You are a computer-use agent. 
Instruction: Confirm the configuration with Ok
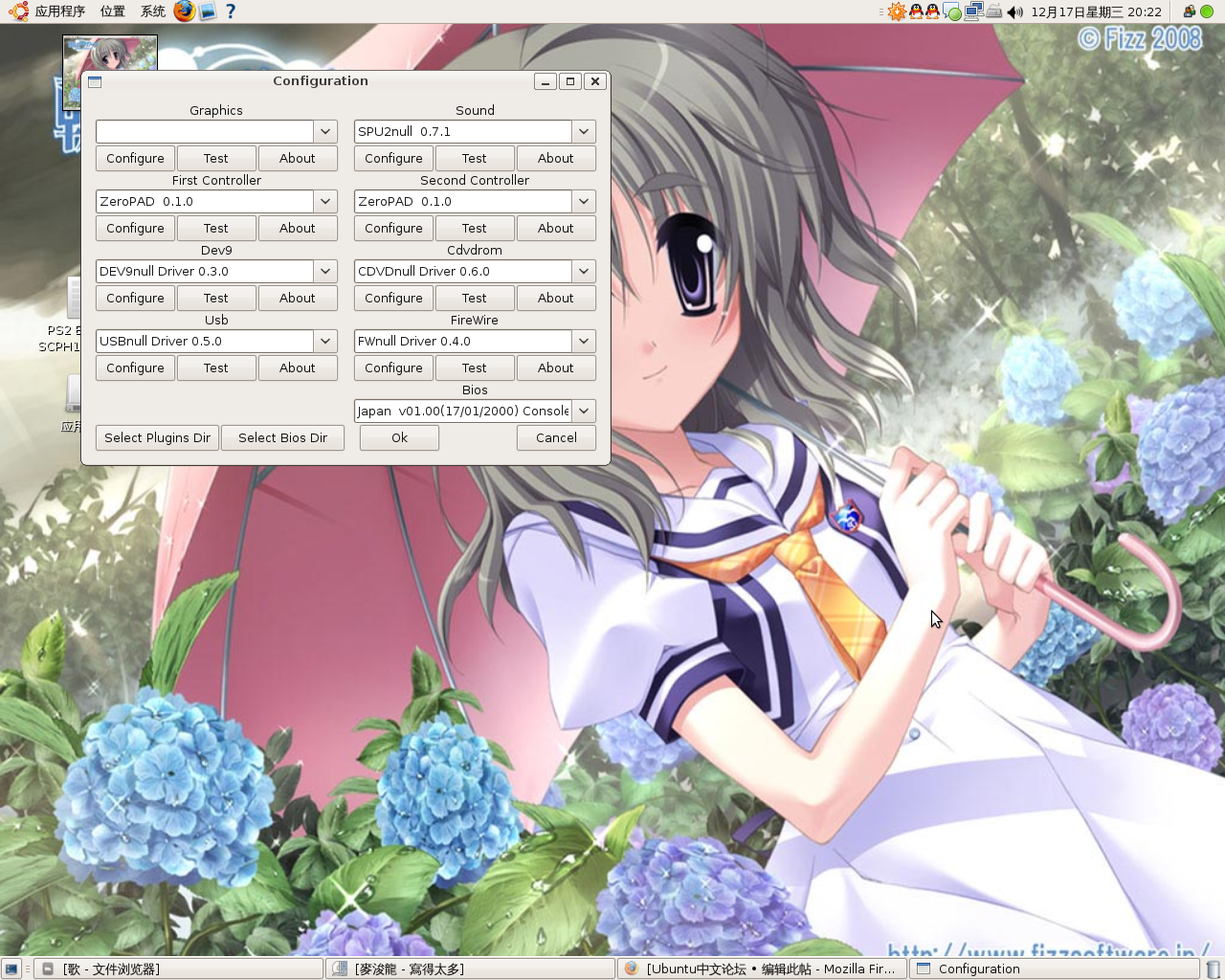(399, 437)
